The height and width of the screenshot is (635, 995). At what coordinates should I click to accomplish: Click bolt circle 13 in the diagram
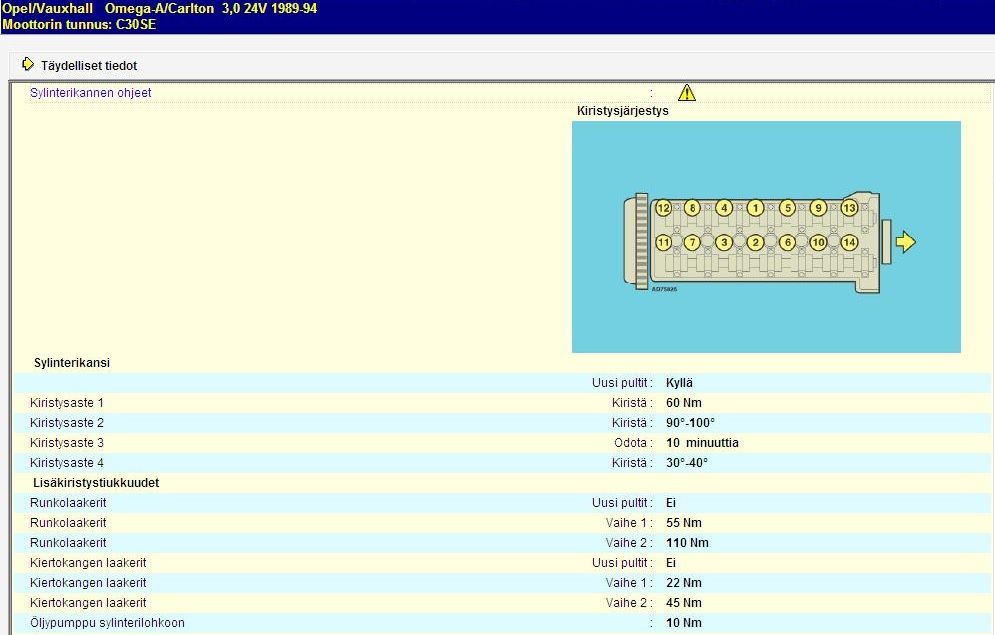[849, 208]
